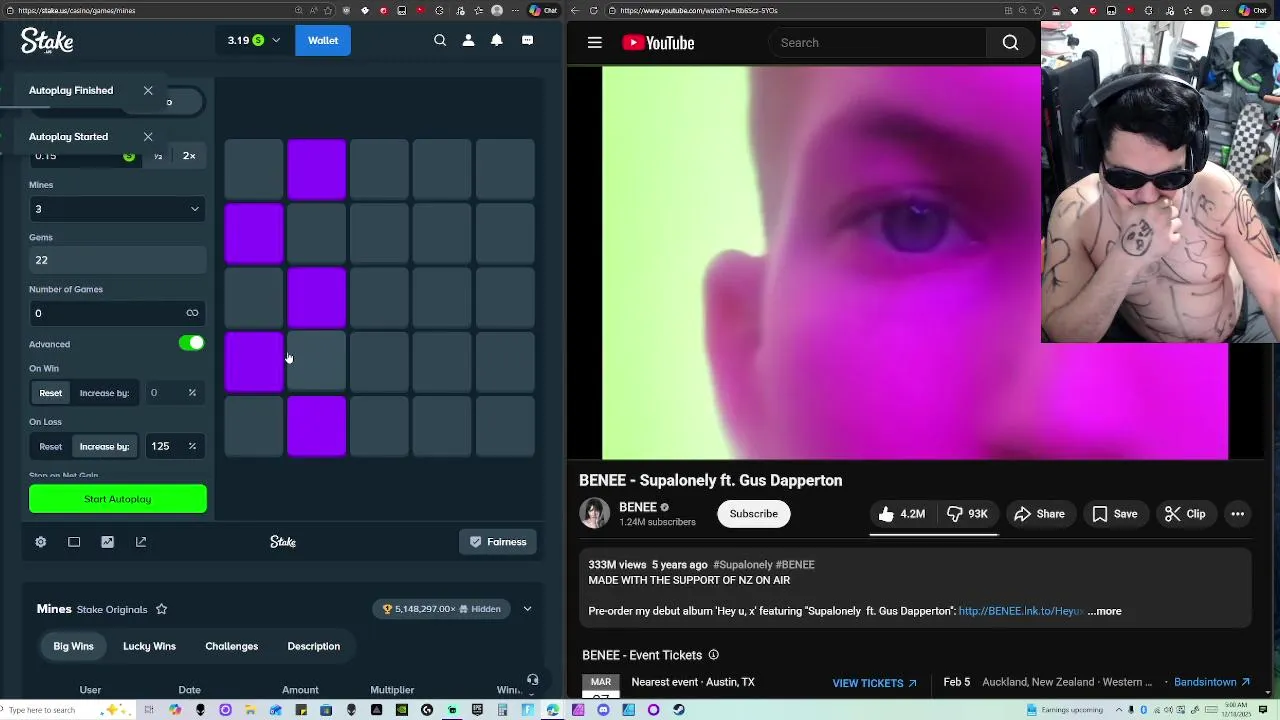Click the event tickets info icon
The image size is (1280, 720).
[713, 655]
